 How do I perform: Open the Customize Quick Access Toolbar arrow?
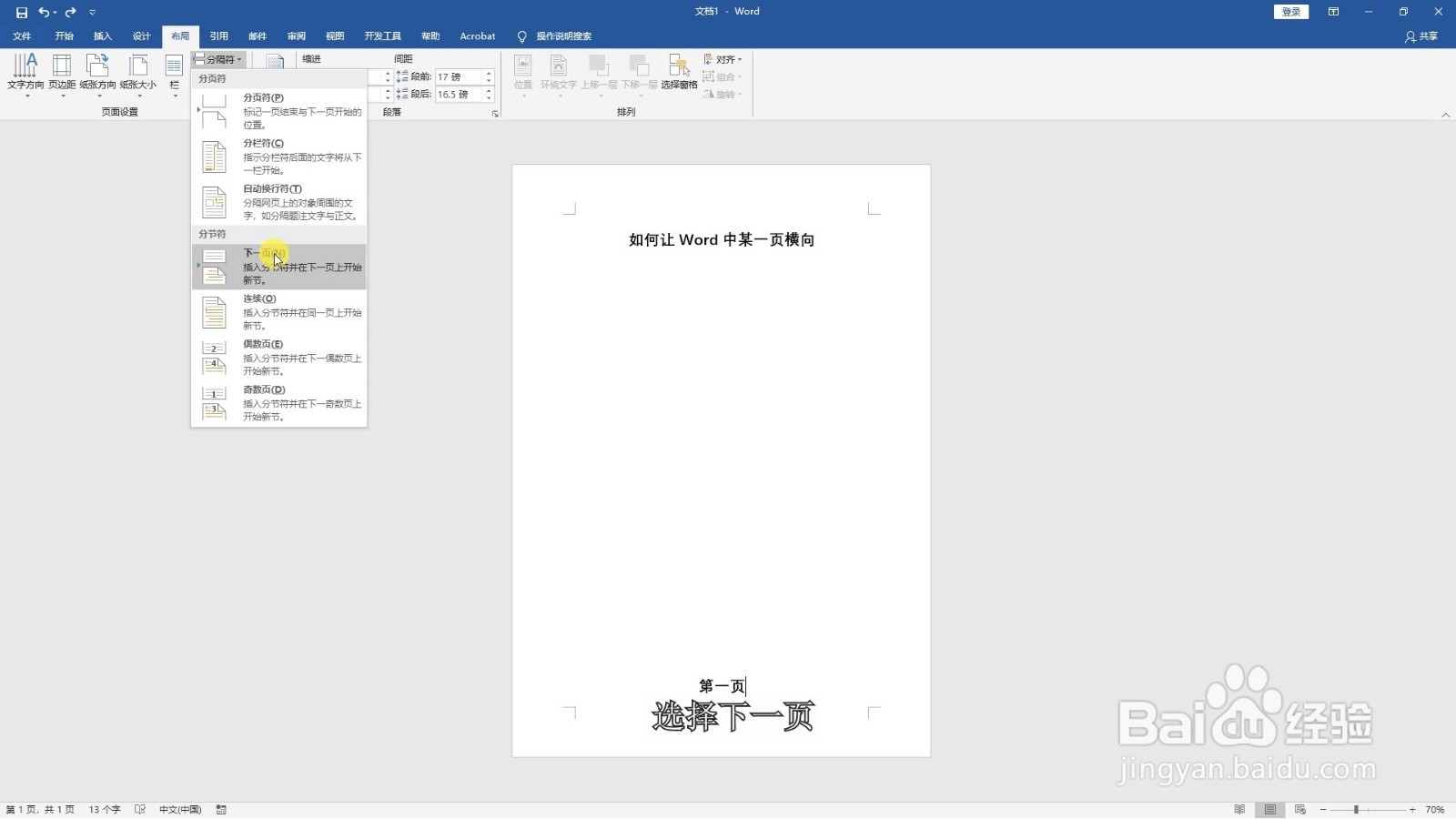92,12
